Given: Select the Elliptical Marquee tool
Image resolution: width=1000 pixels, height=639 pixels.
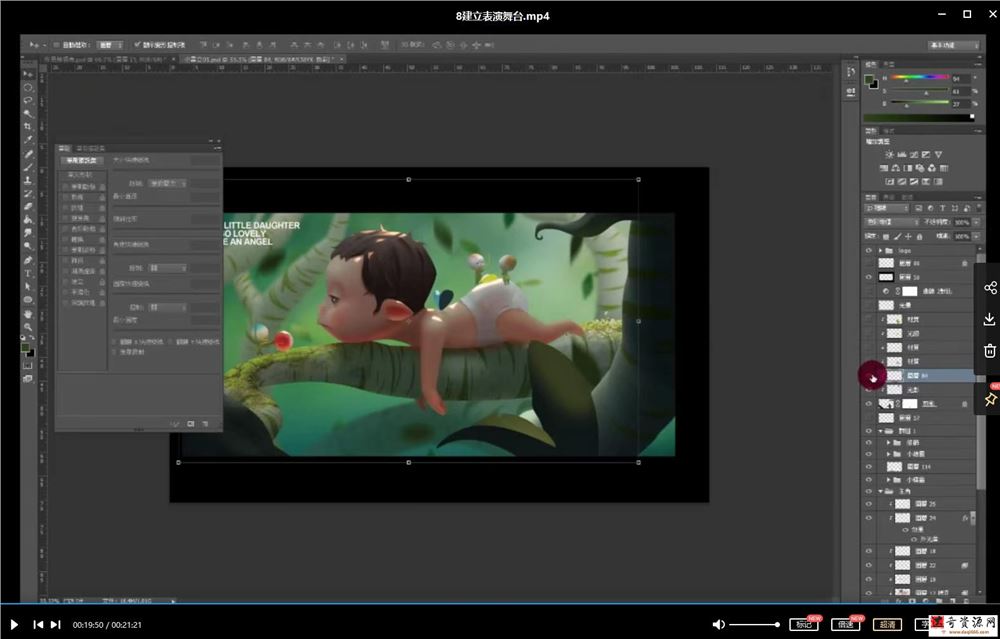Looking at the screenshot, I should coord(28,87).
